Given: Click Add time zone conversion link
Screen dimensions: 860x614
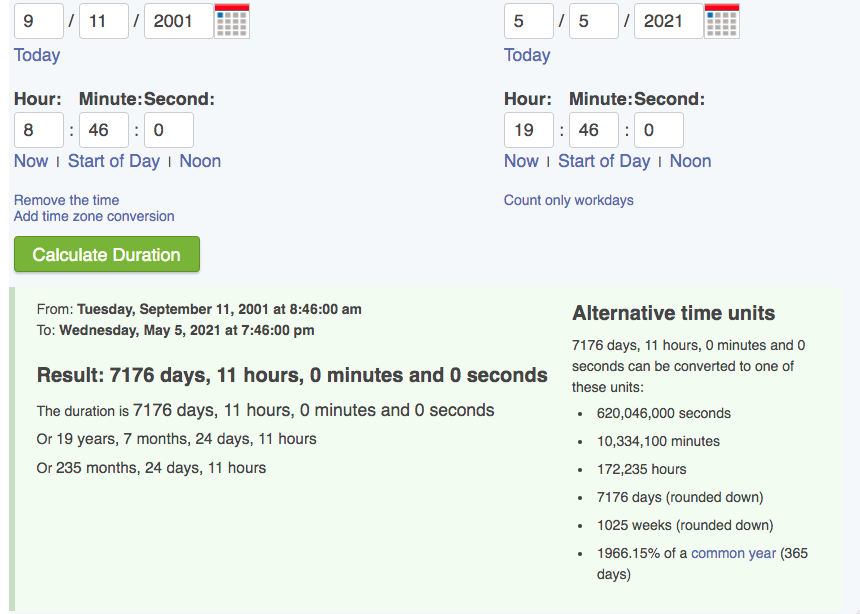Looking at the screenshot, I should tap(94, 216).
